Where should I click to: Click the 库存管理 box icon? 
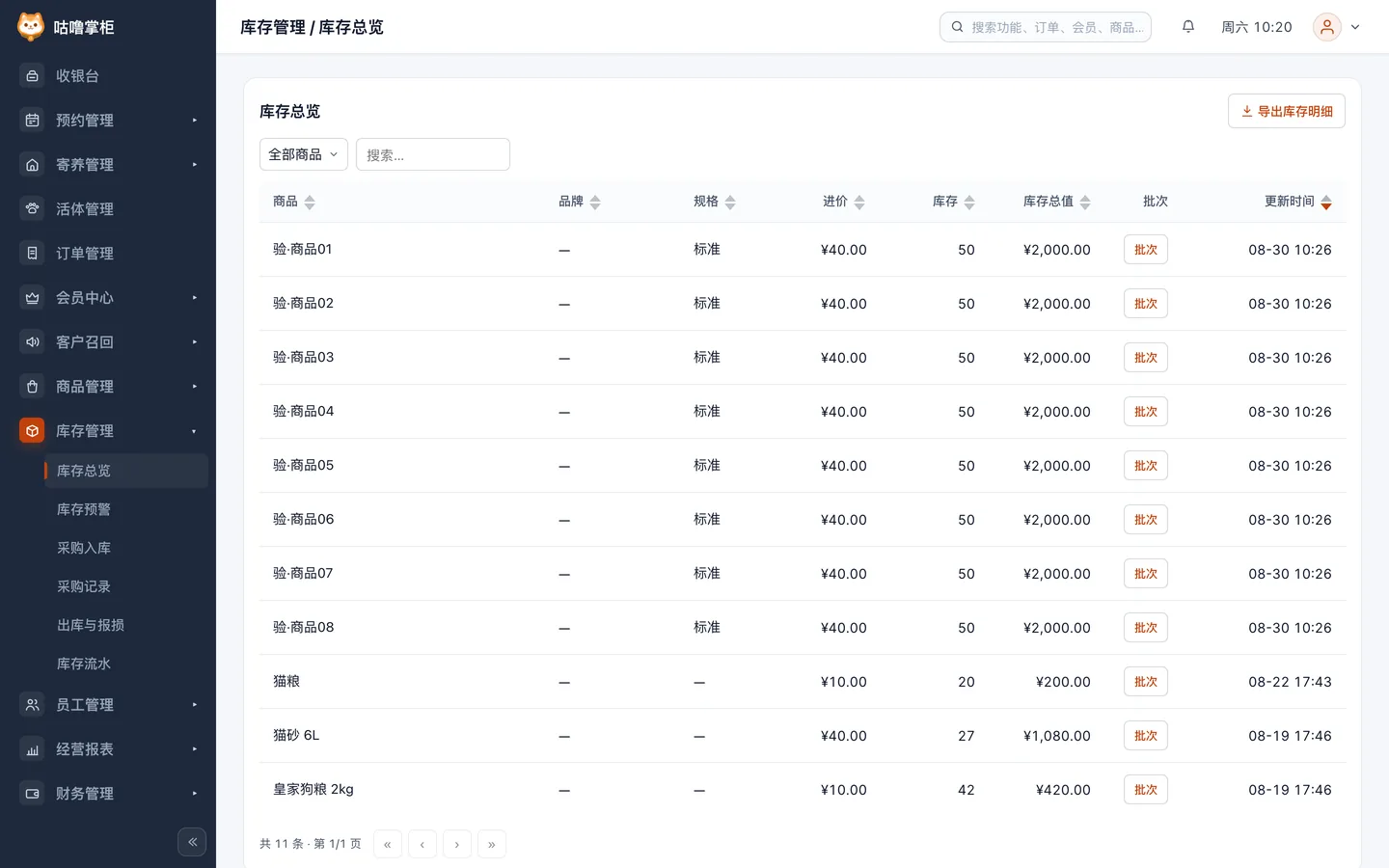32,431
